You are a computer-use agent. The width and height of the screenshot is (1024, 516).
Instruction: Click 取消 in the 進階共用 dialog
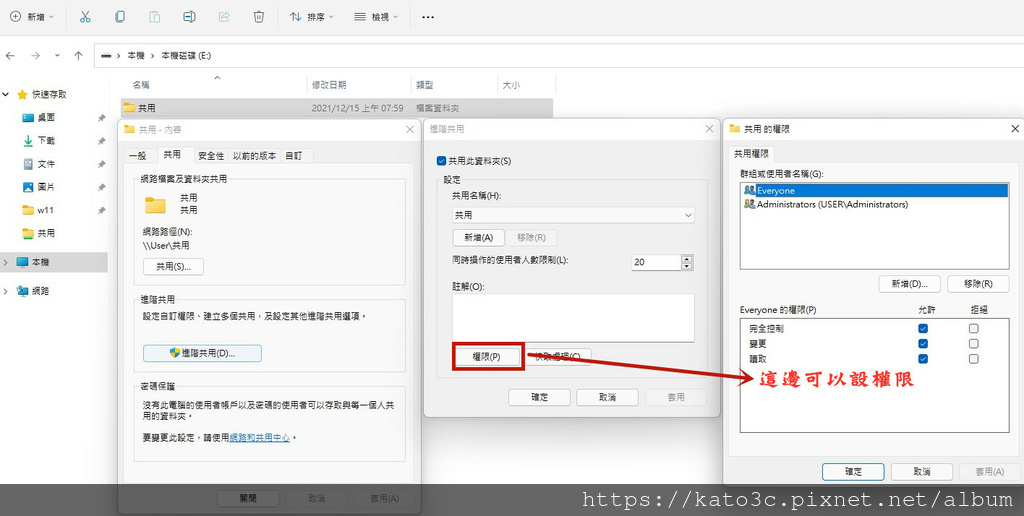pos(607,397)
